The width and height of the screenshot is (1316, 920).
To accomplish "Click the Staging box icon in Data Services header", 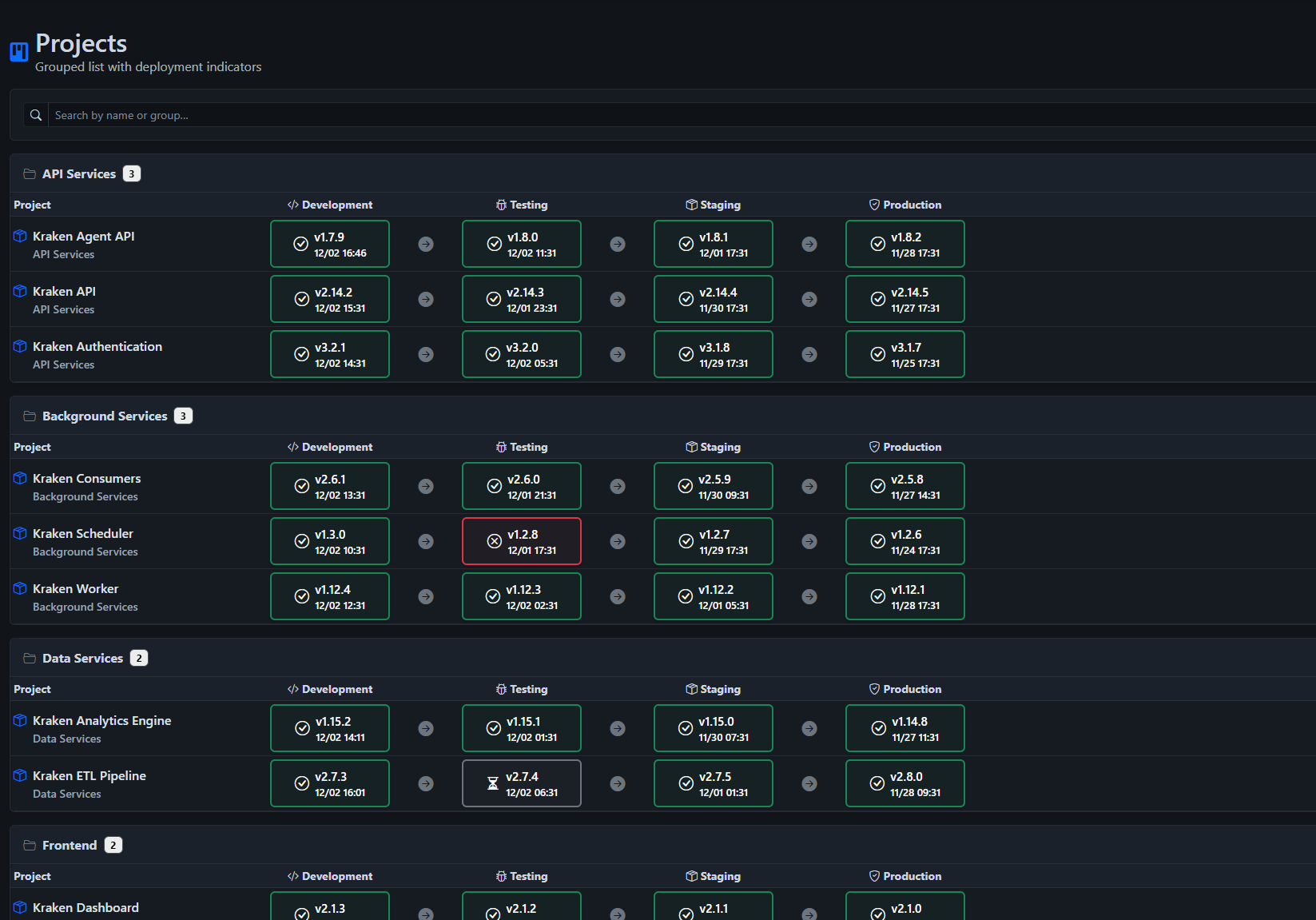I will coord(690,688).
